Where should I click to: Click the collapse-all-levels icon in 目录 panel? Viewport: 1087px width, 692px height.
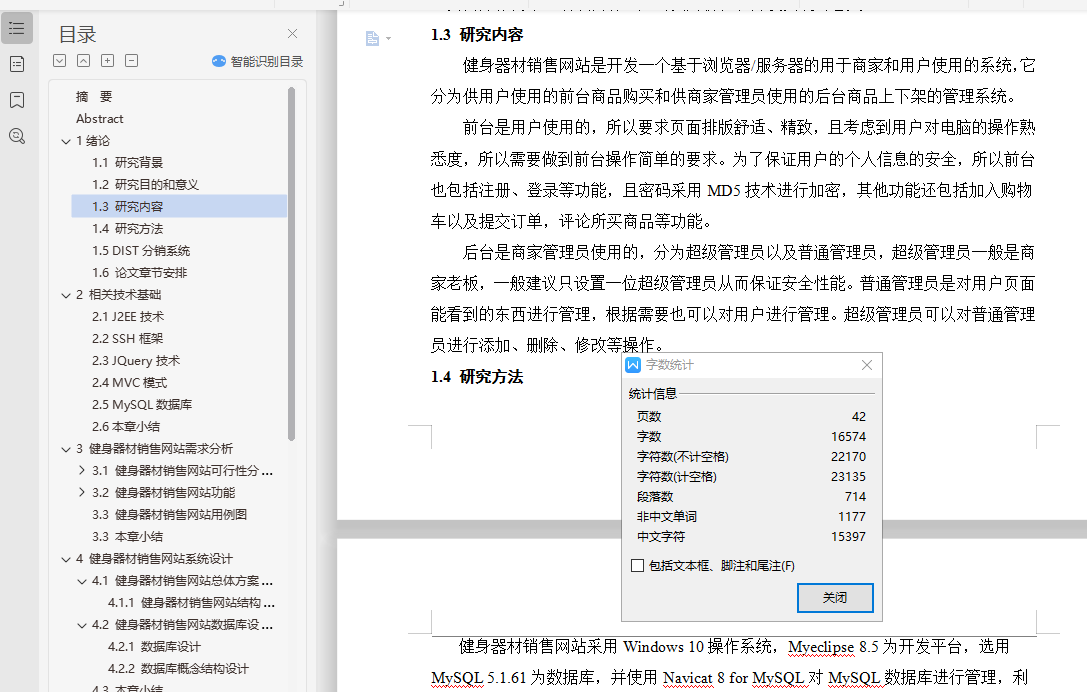point(83,60)
